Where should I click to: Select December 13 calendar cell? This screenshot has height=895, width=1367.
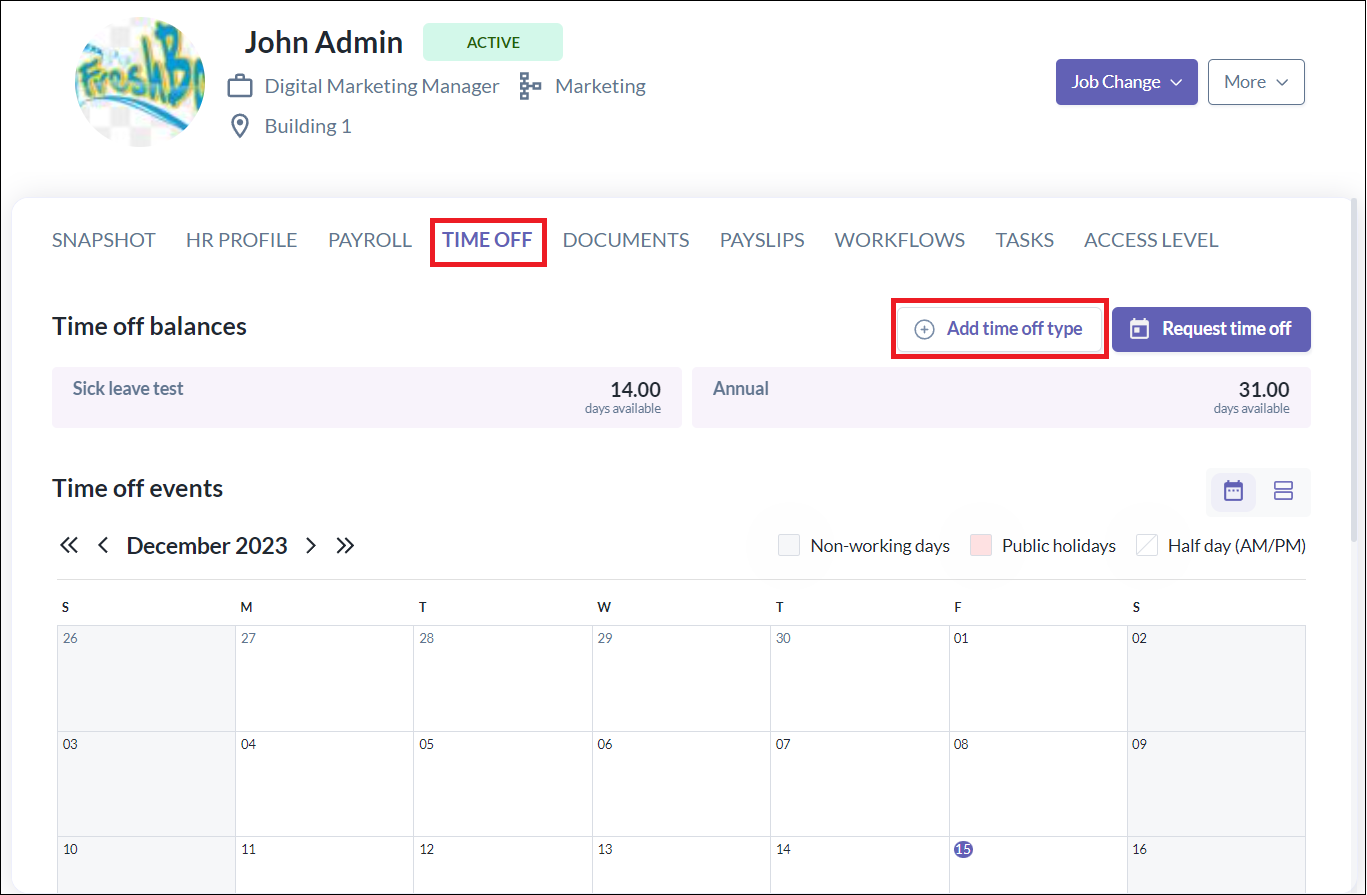coord(681,865)
